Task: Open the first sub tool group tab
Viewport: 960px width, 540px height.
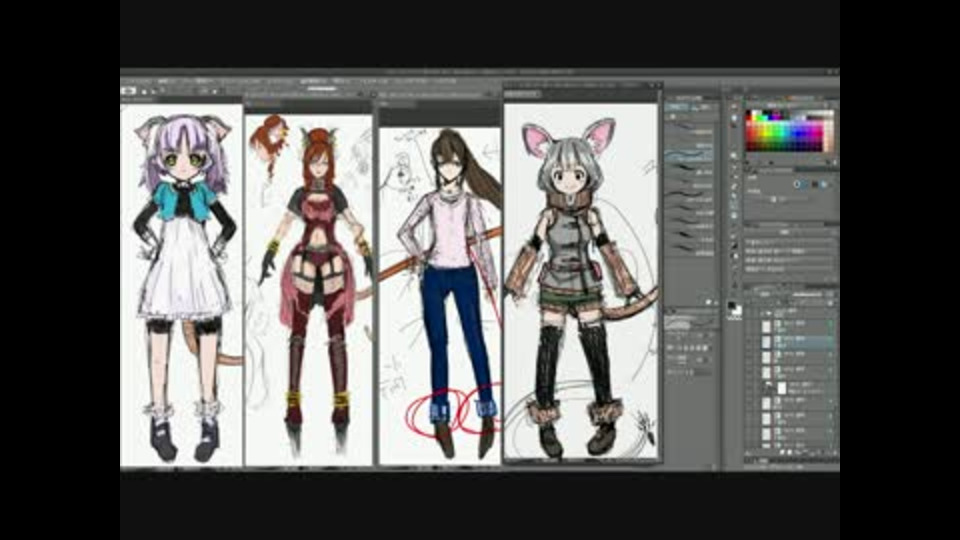Action: tap(677, 107)
